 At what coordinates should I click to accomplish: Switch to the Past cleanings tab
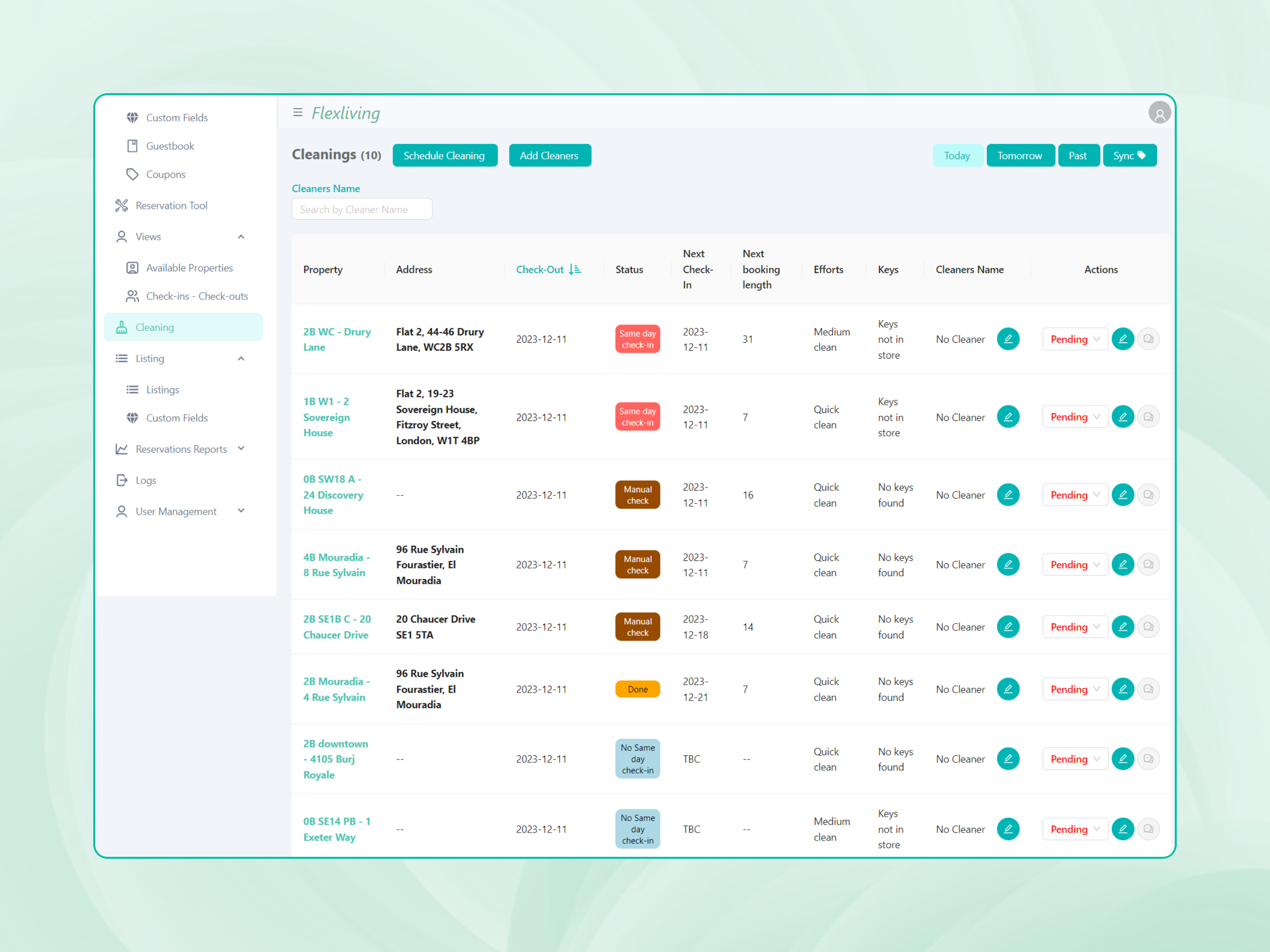tap(1077, 155)
